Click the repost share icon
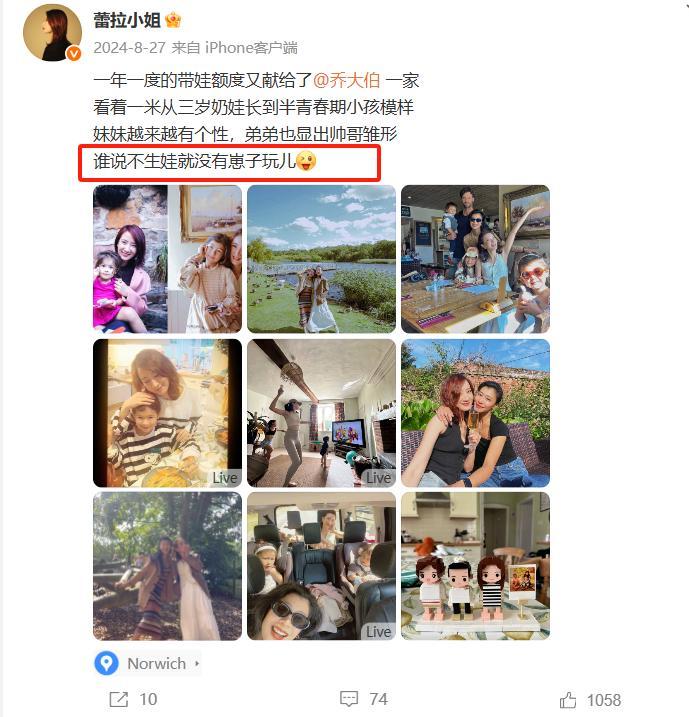This screenshot has width=689, height=717. 119,699
